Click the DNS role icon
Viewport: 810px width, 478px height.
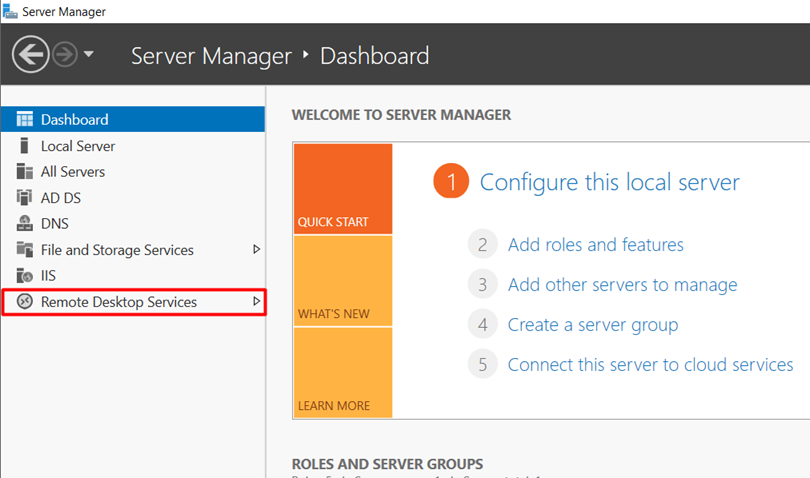point(25,224)
